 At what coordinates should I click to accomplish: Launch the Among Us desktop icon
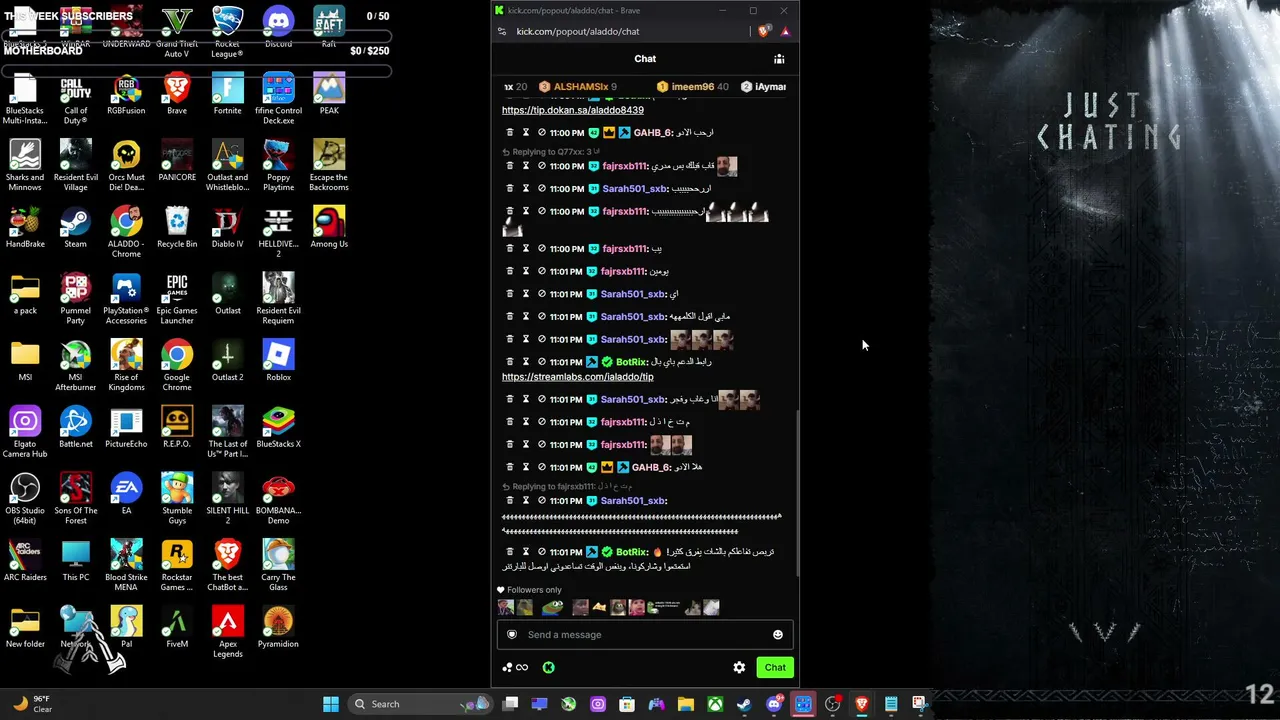329,226
